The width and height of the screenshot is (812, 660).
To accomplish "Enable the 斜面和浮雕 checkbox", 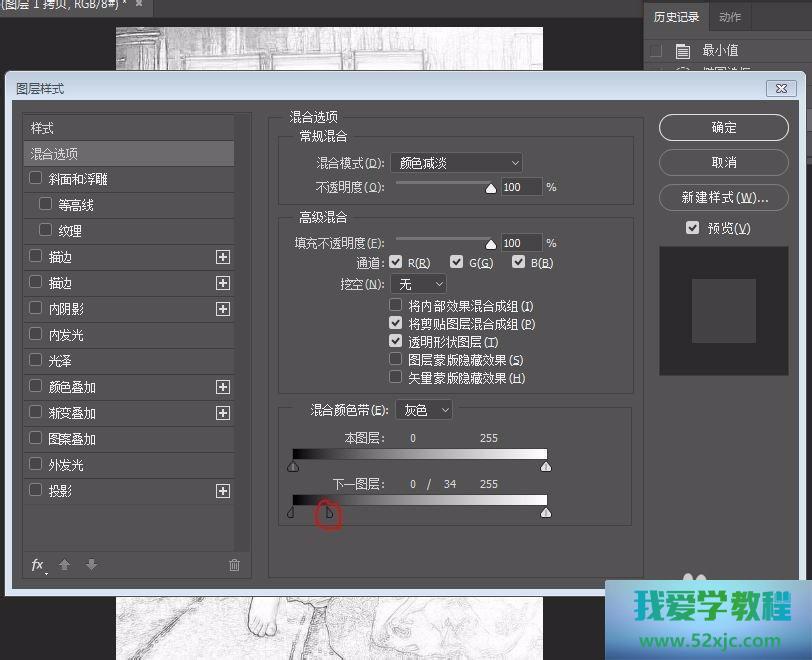I will (x=36, y=179).
